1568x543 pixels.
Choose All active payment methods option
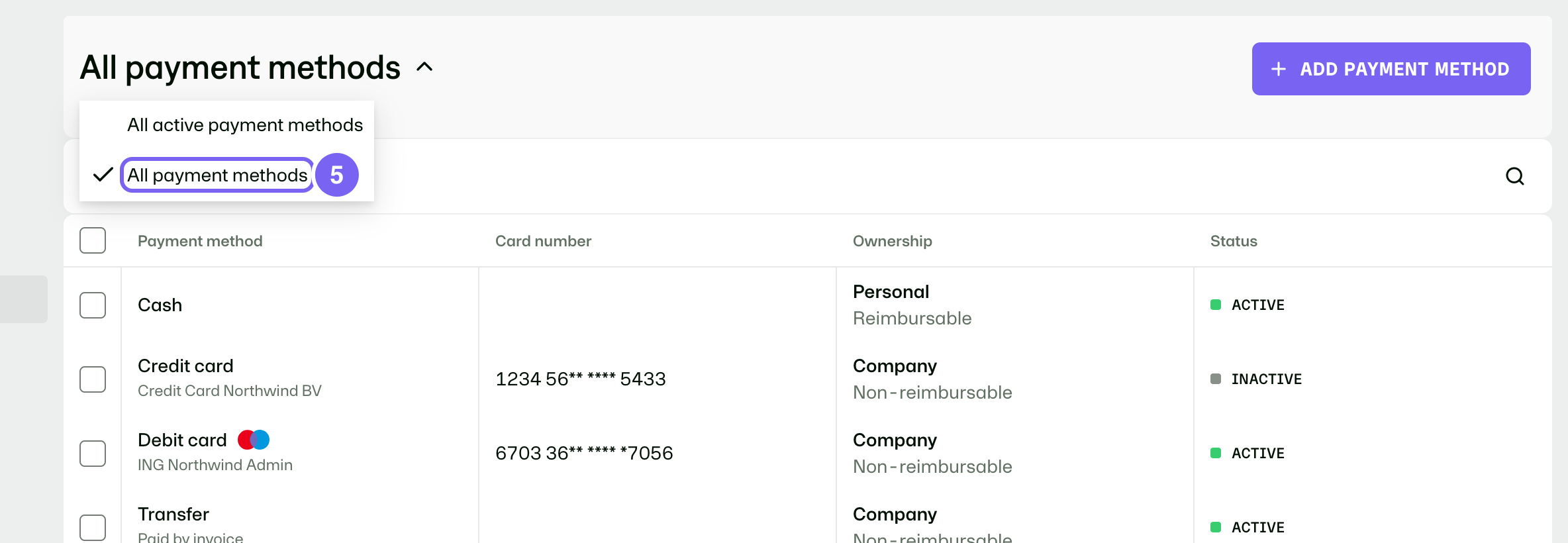coord(245,125)
